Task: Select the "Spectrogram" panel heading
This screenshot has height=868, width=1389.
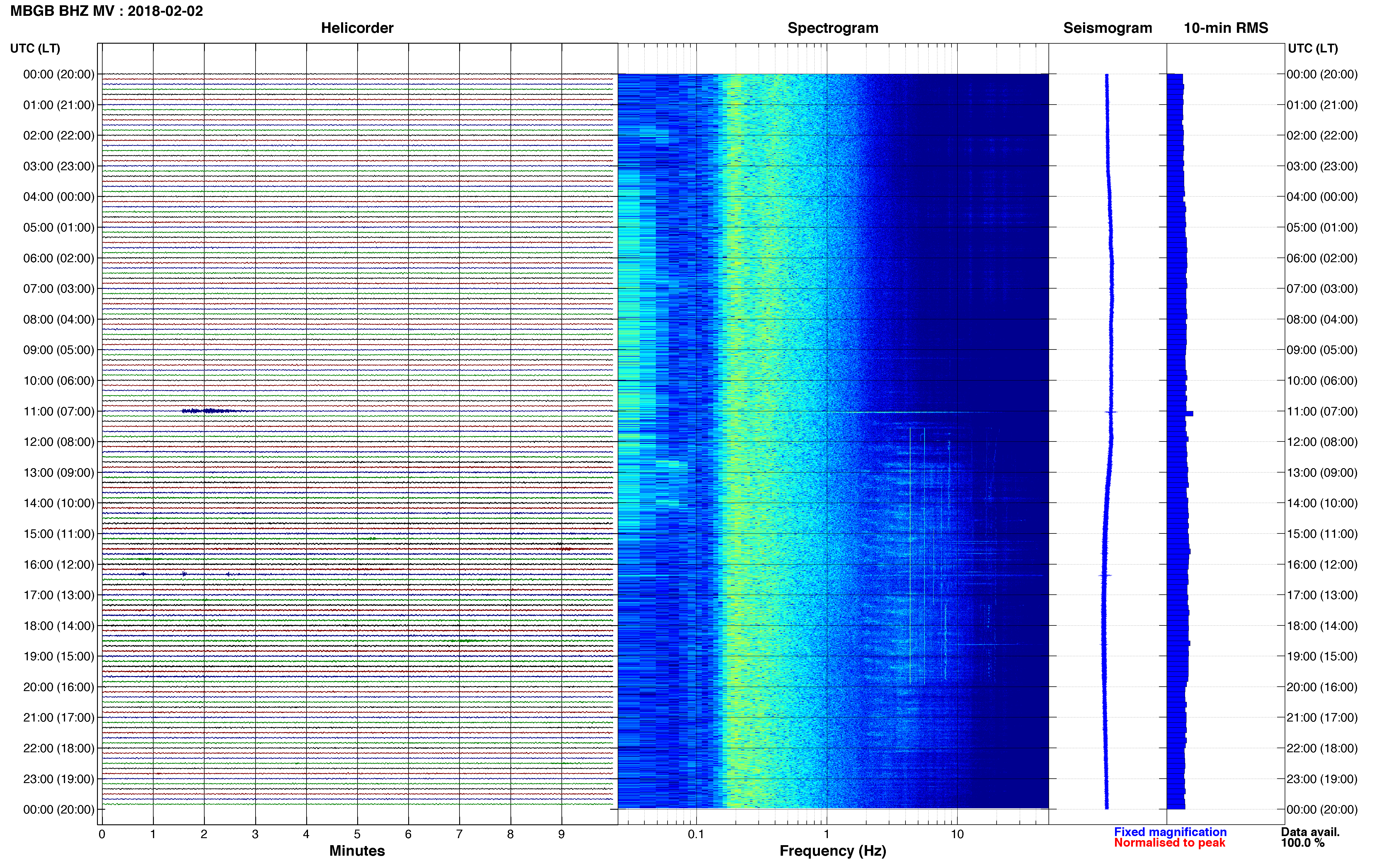Action: [x=833, y=28]
